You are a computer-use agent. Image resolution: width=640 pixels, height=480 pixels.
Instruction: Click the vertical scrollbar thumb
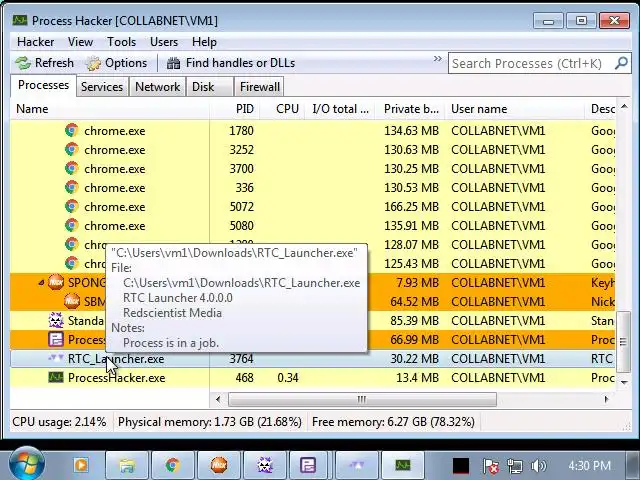point(623,342)
